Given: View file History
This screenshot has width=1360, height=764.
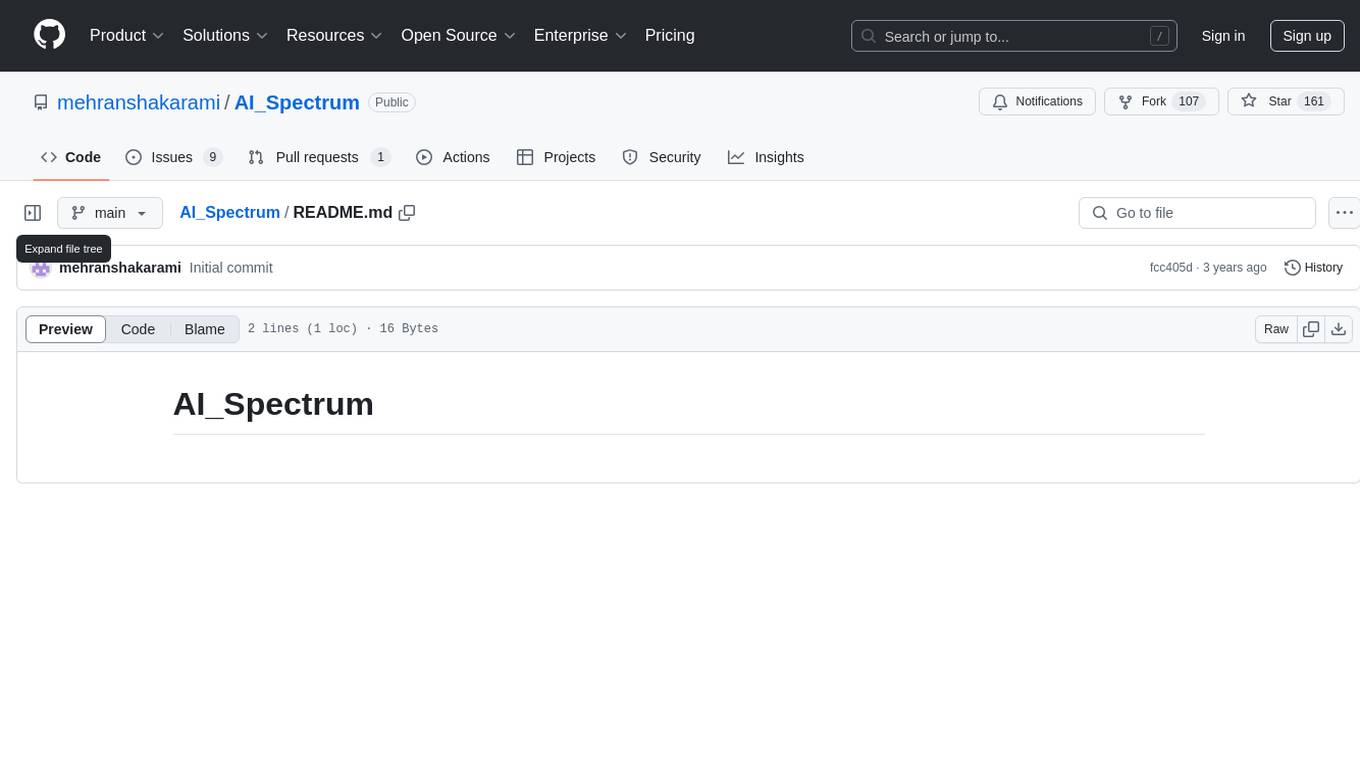Looking at the screenshot, I should coord(1313,268).
